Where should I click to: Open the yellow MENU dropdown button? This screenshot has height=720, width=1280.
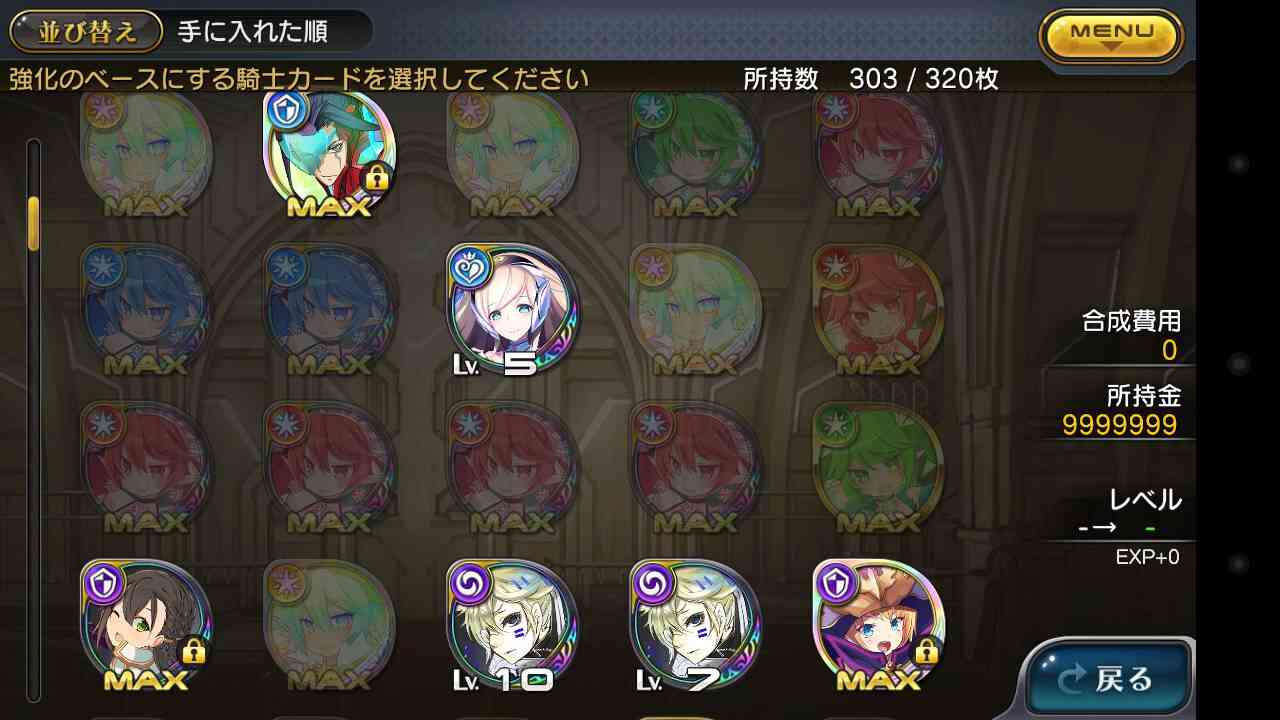1111,37
